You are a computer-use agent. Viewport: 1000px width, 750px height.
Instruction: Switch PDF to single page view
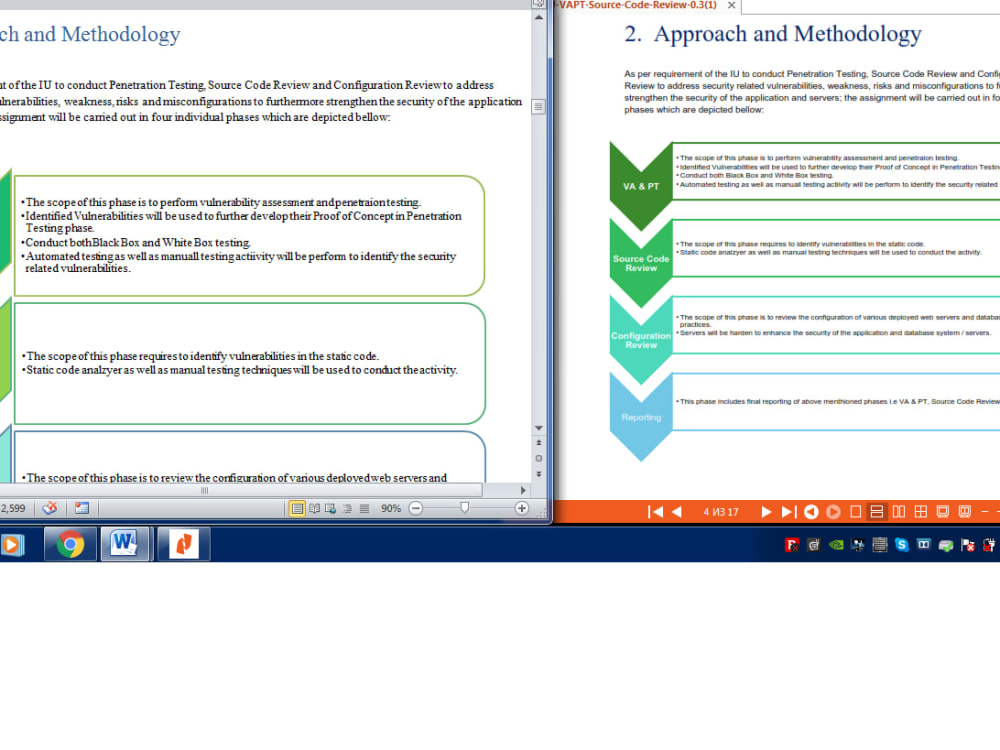tap(856, 511)
